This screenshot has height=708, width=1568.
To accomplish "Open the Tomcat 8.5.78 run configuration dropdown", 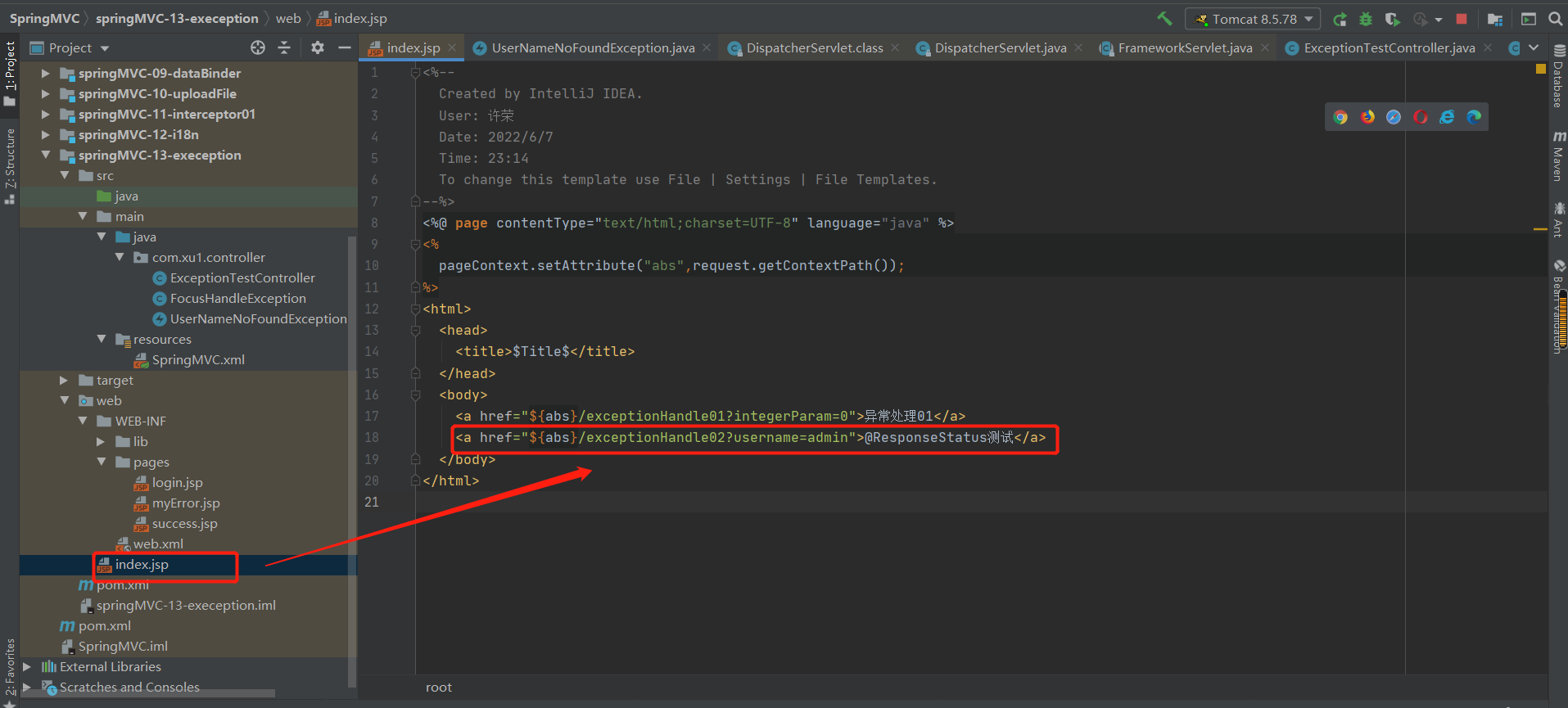I will [x=1253, y=19].
